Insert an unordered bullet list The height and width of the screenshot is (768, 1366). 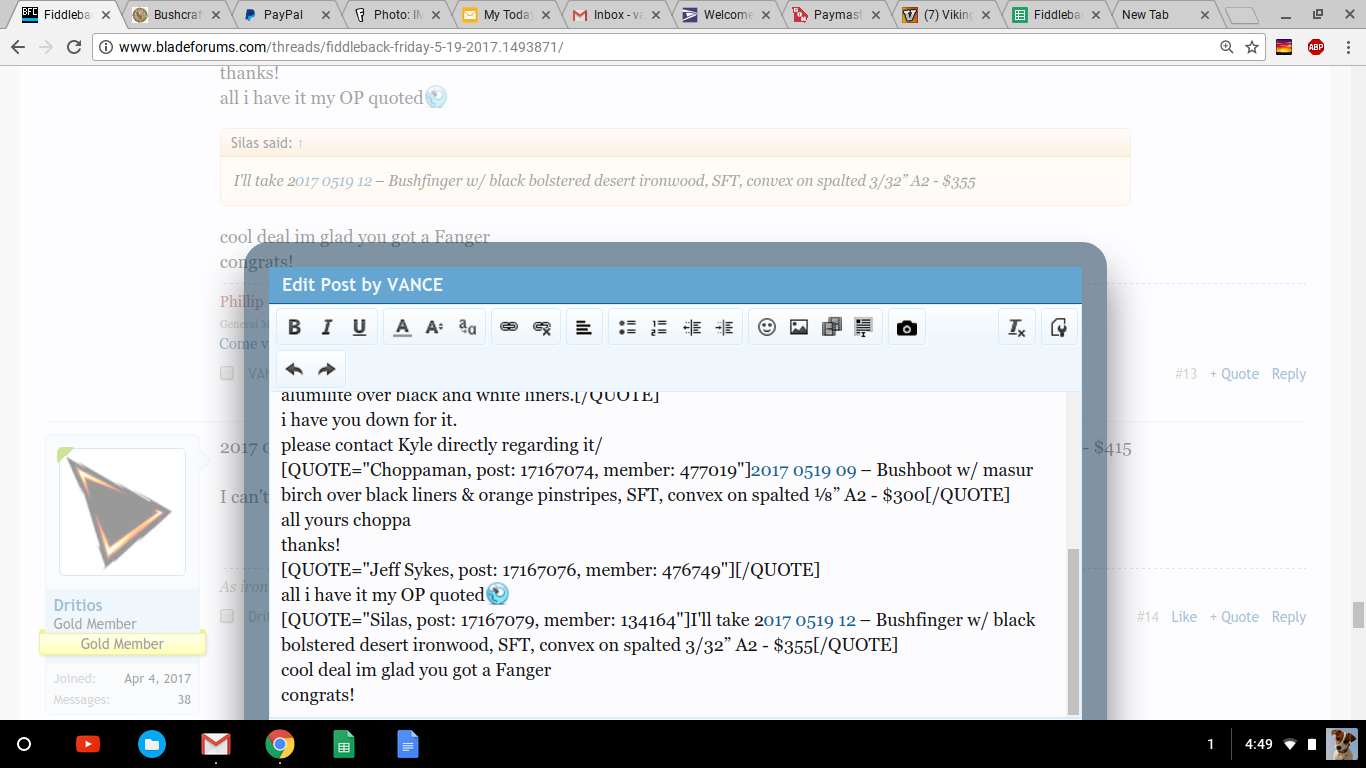(x=627, y=327)
